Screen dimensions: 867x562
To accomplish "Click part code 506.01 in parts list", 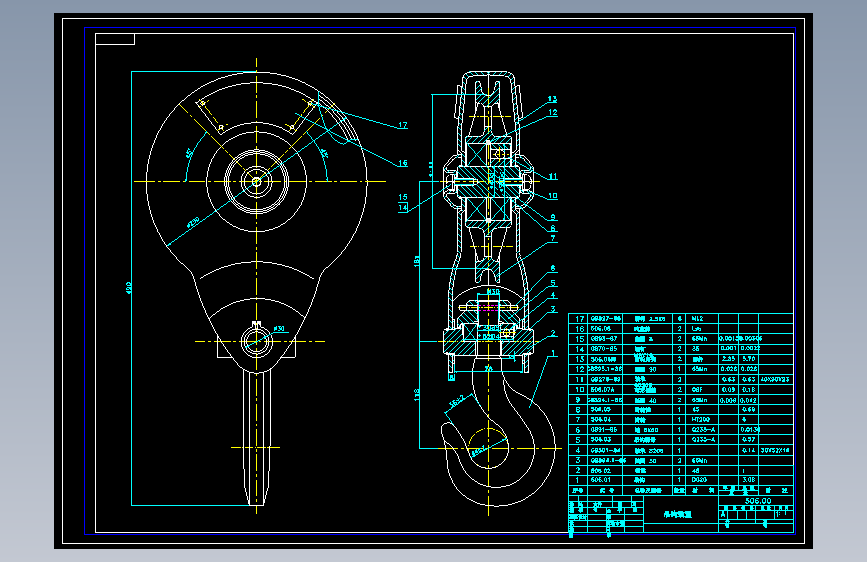I will coord(600,480).
